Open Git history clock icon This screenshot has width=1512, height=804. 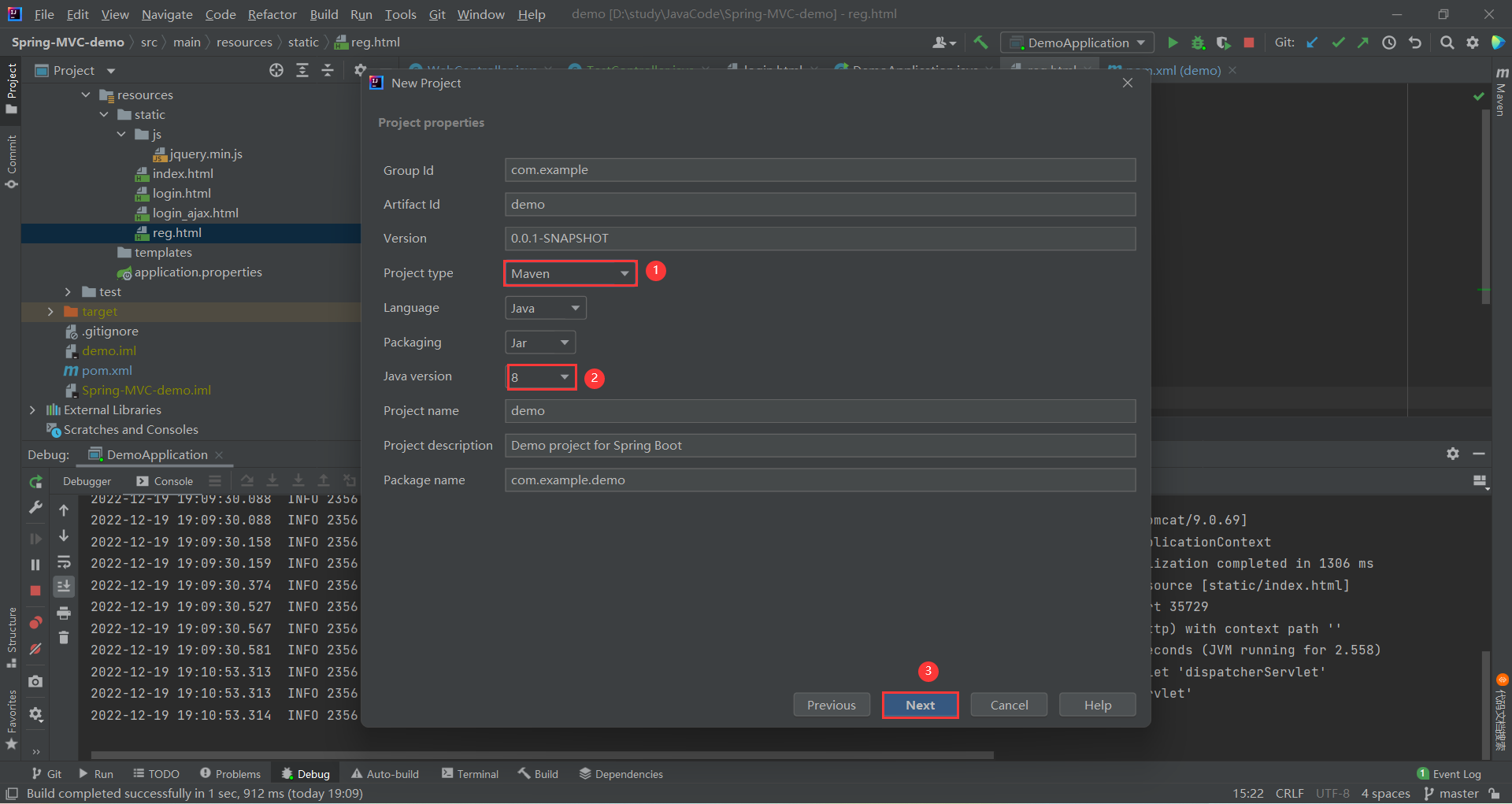(1389, 43)
